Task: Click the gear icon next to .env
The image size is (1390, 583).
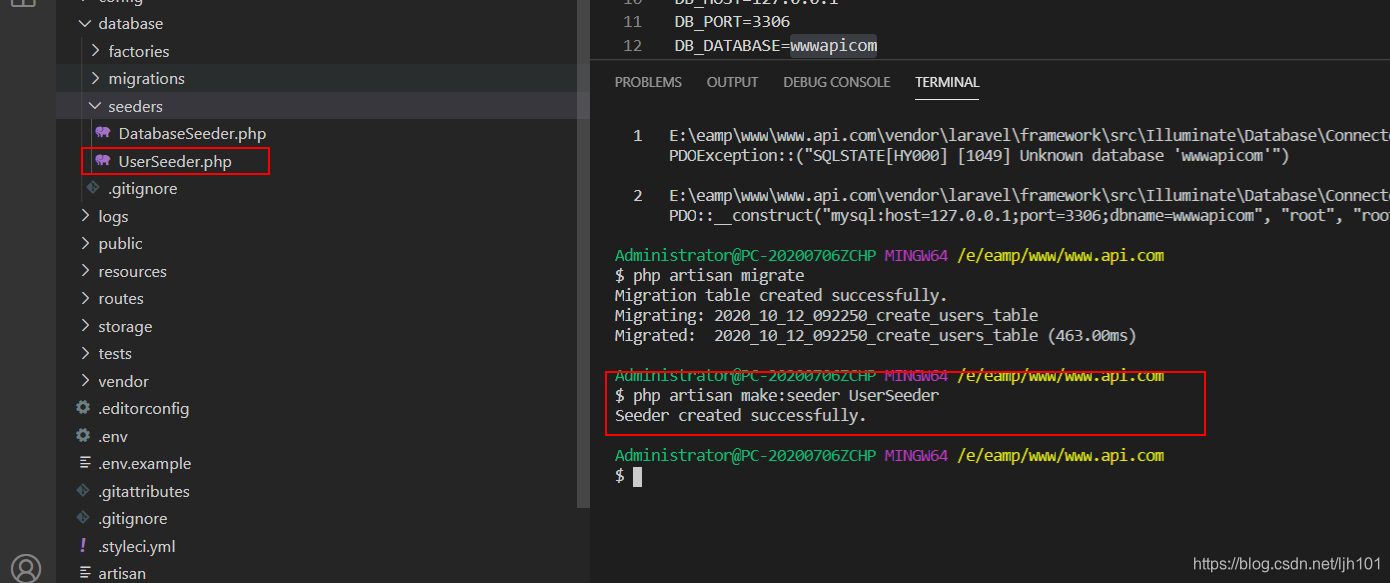Action: pos(83,436)
